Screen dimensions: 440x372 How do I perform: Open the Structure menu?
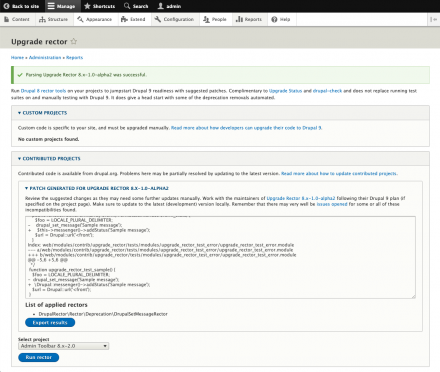pos(54,19)
